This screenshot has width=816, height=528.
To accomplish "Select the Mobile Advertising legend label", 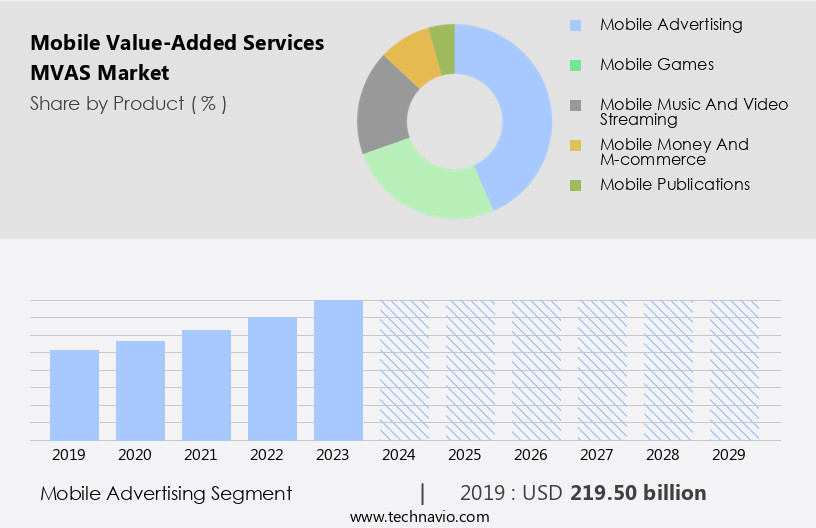I will pyautogui.click(x=671, y=25).
